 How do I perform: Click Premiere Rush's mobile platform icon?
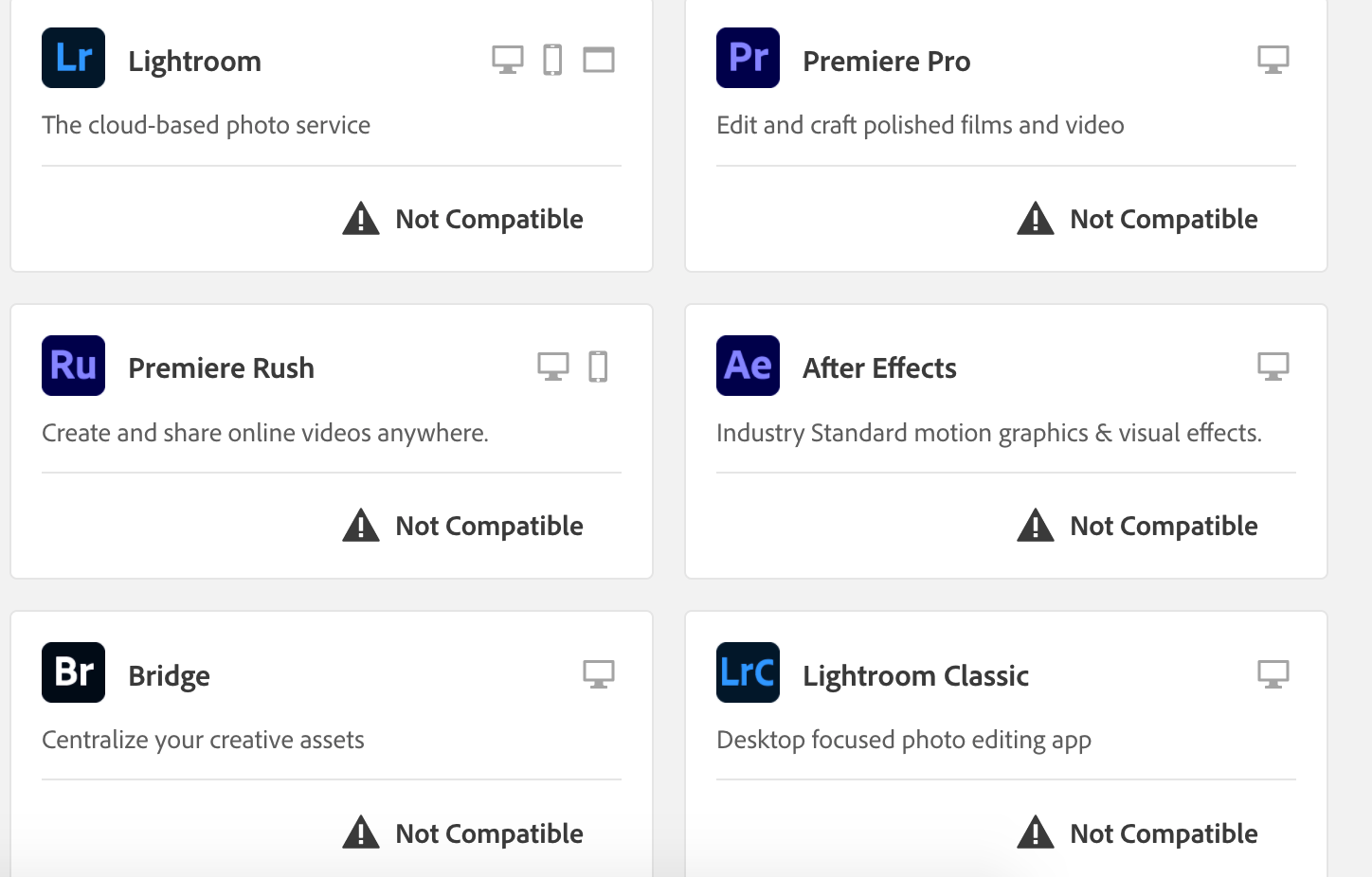click(598, 367)
